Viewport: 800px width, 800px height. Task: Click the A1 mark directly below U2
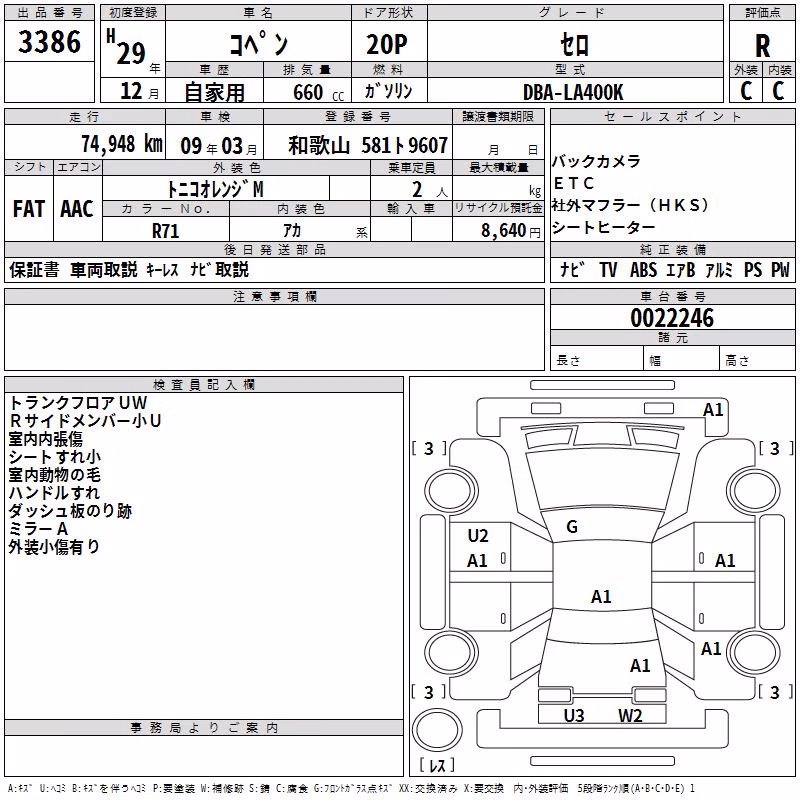[x=478, y=561]
